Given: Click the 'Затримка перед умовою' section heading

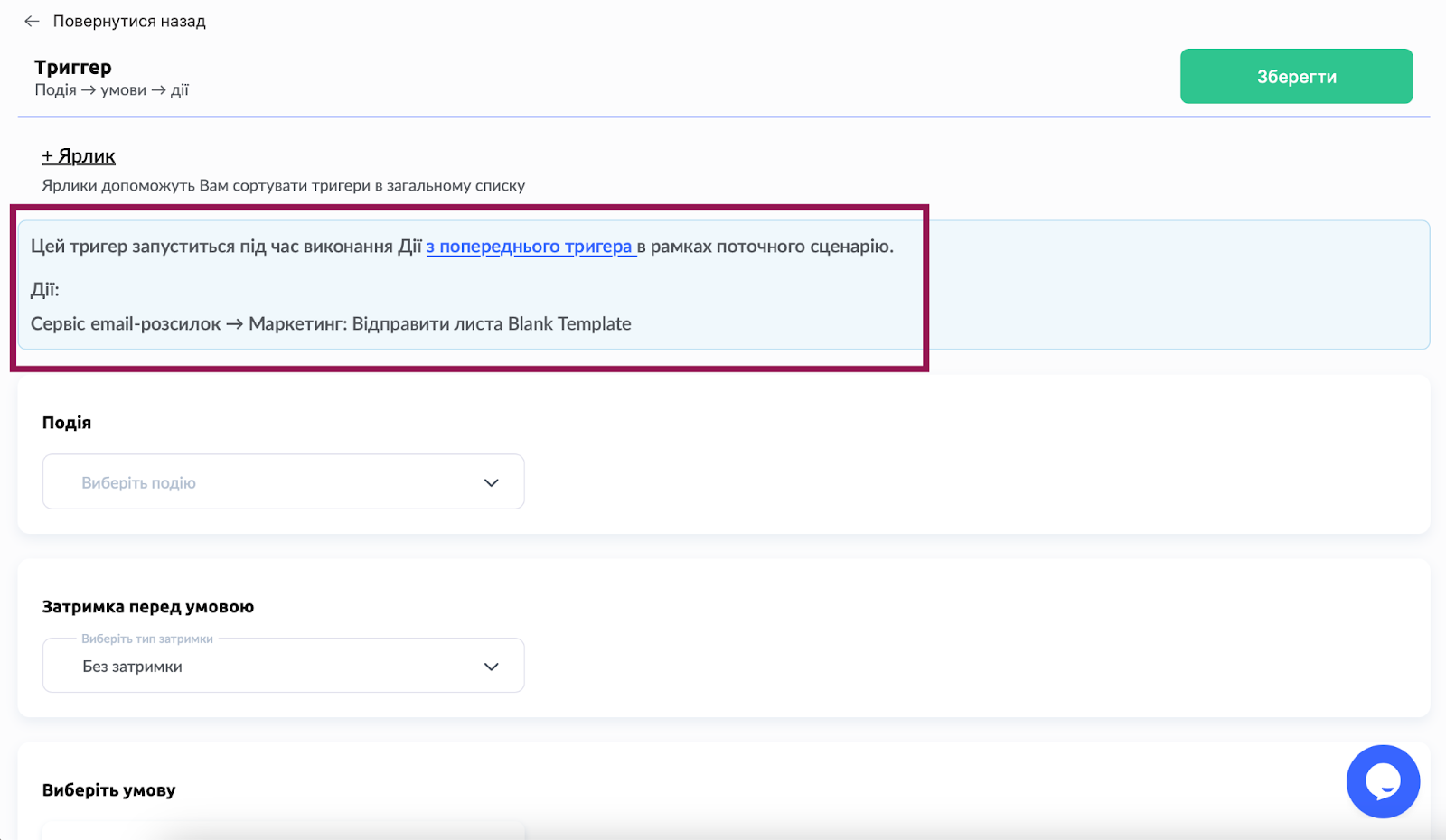Looking at the screenshot, I should pyautogui.click(x=148, y=607).
